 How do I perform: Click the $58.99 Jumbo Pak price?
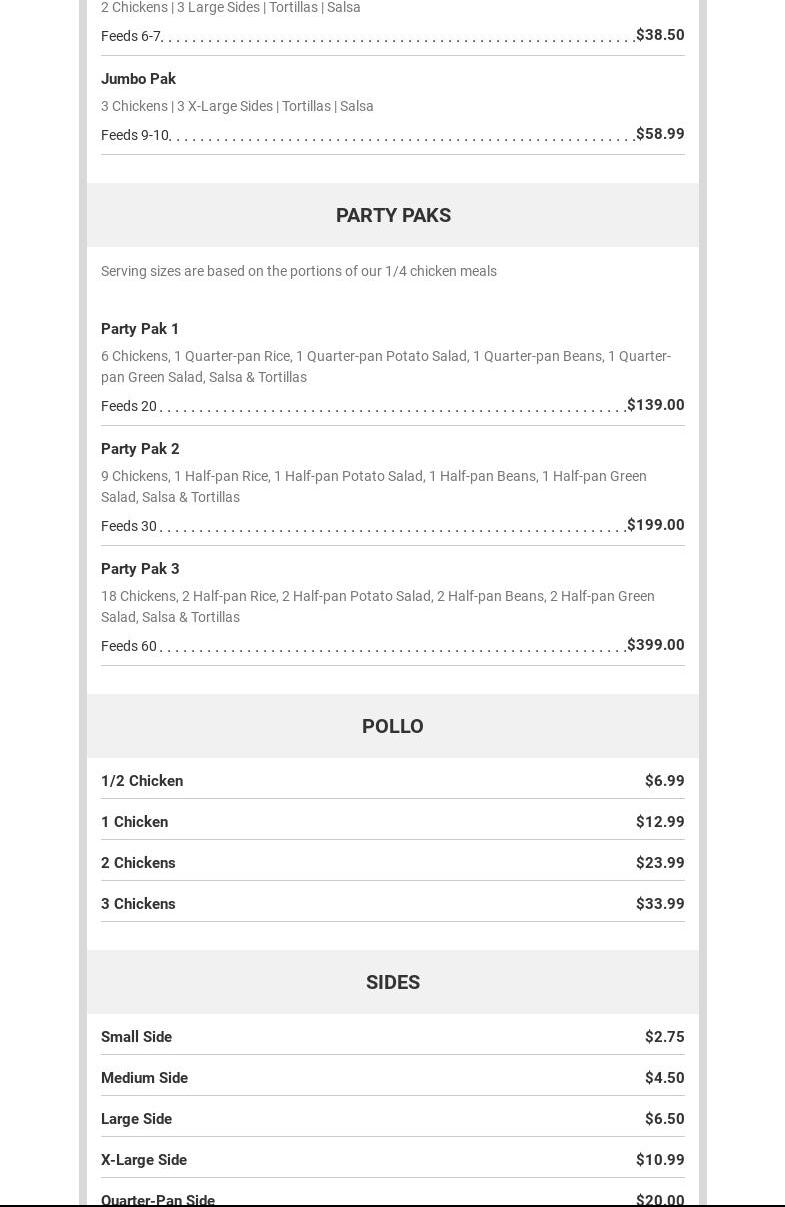(660, 134)
